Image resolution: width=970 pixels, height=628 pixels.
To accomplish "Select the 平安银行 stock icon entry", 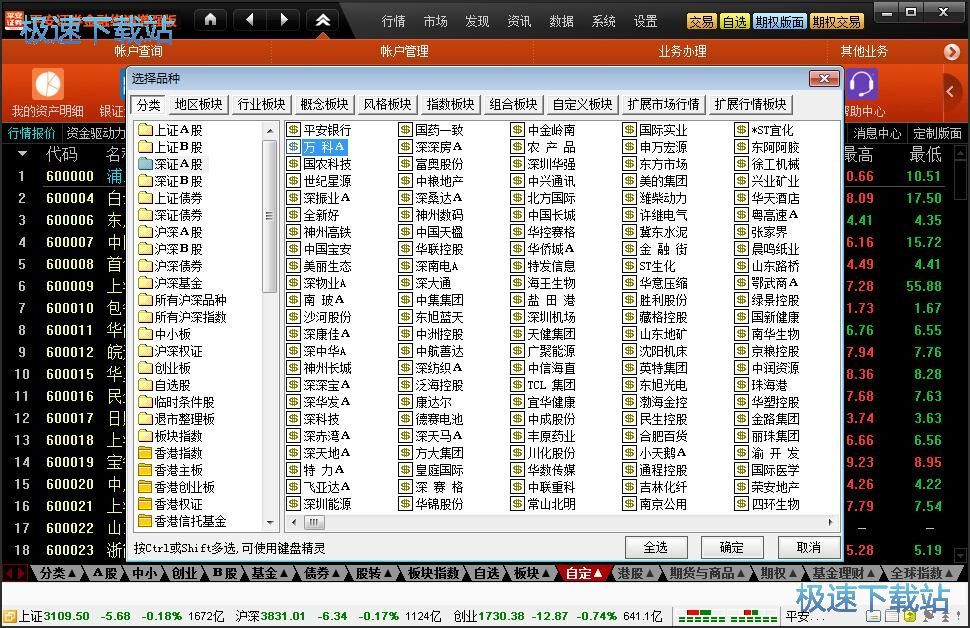I will click(294, 130).
